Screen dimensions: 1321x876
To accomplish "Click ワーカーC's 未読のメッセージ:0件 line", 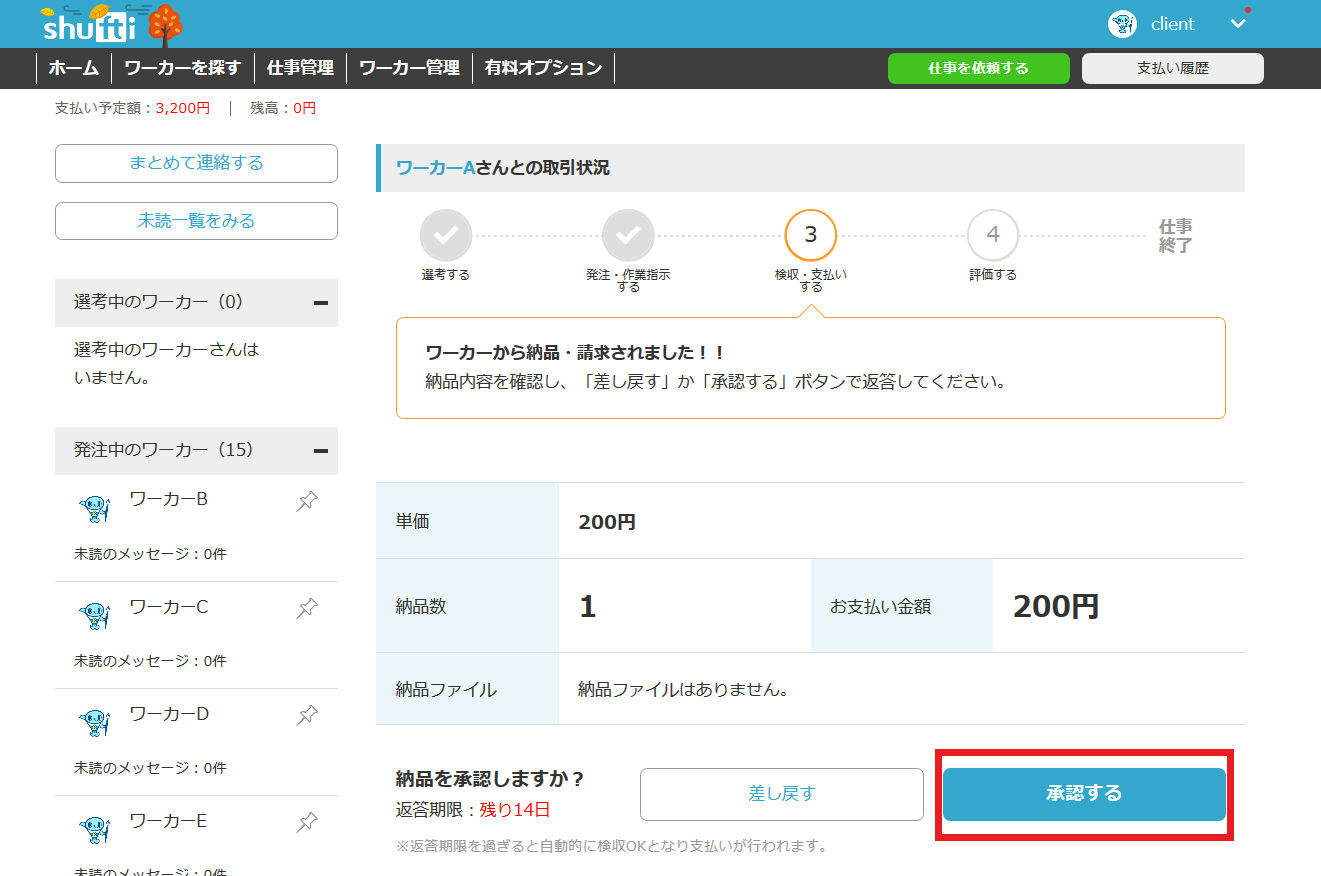I will (150, 661).
